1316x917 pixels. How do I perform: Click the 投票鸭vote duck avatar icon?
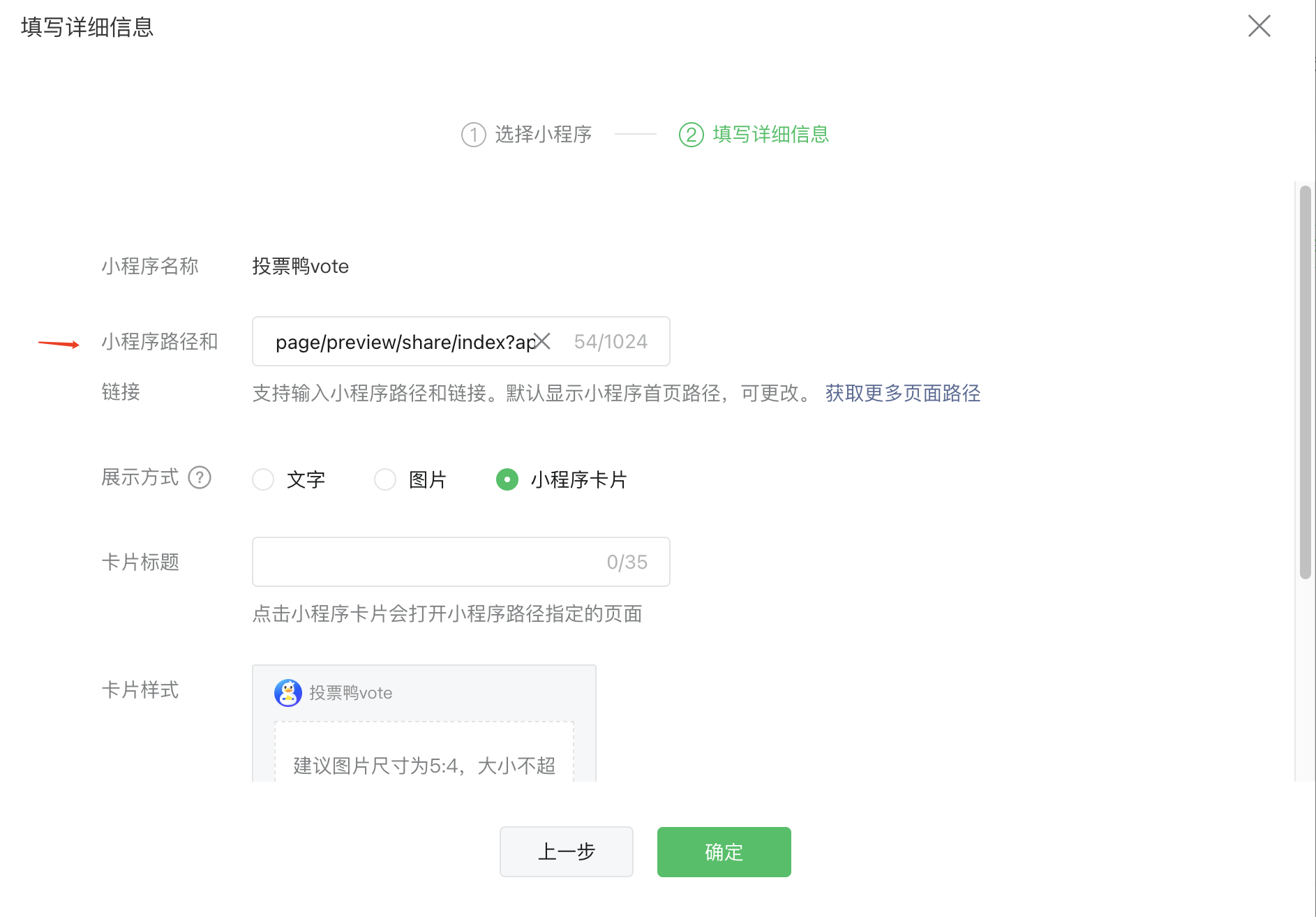pyautogui.click(x=287, y=693)
